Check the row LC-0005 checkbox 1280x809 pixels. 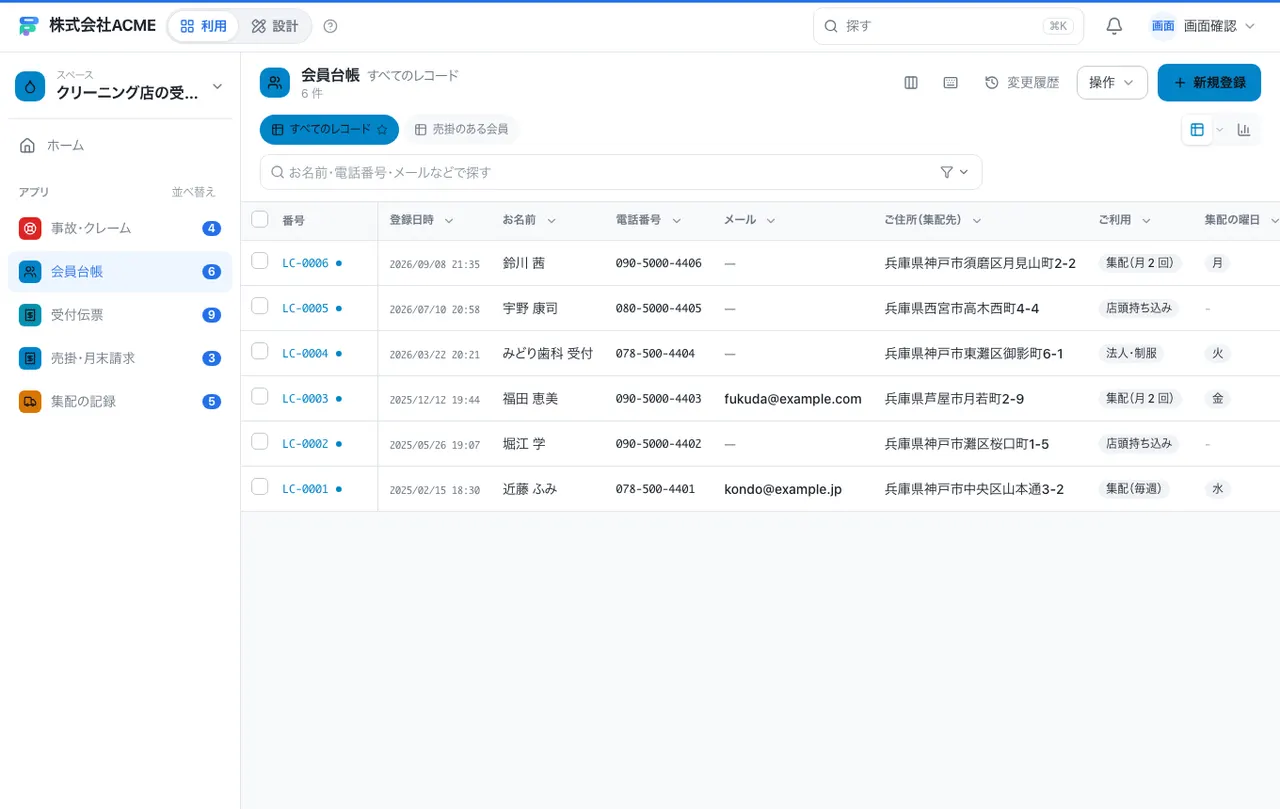coord(260,306)
